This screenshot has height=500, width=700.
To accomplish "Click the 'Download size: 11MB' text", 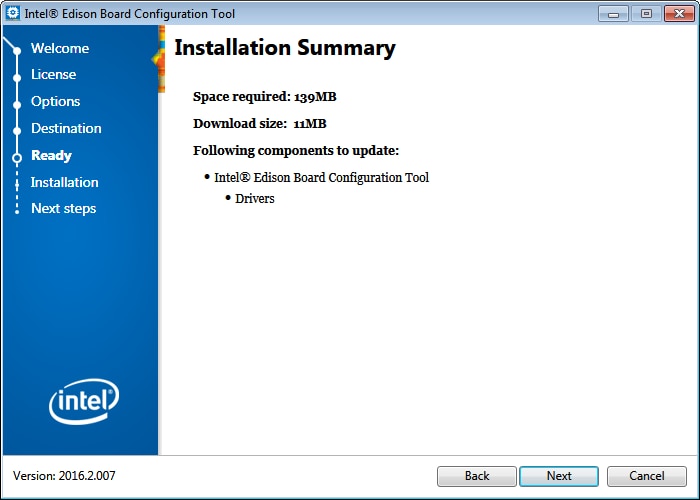I will point(259,124).
